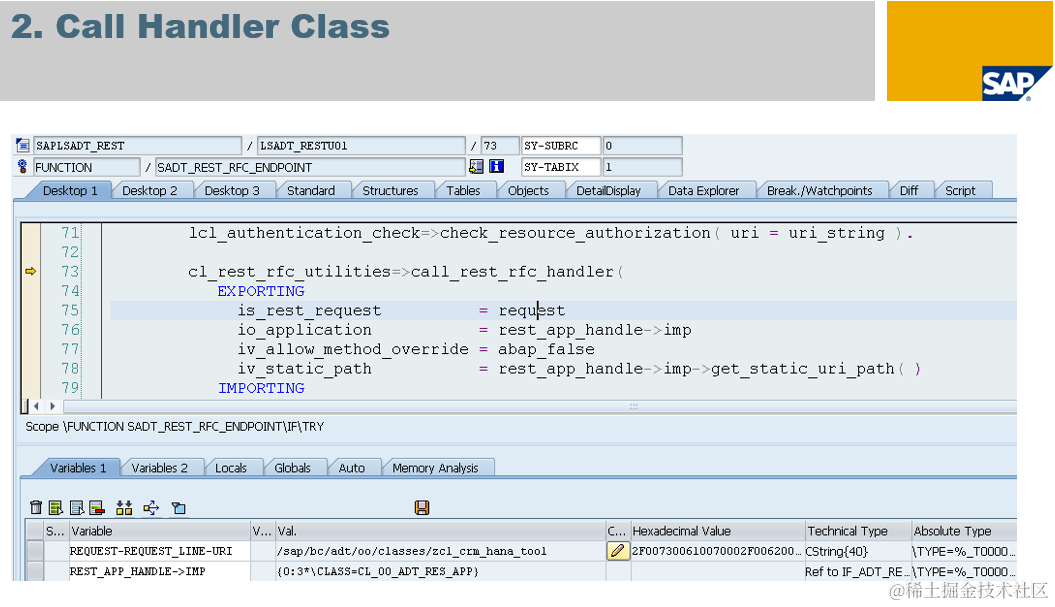The height and width of the screenshot is (607, 1055).
Task: Click the blue information icon
Action: 497,166
